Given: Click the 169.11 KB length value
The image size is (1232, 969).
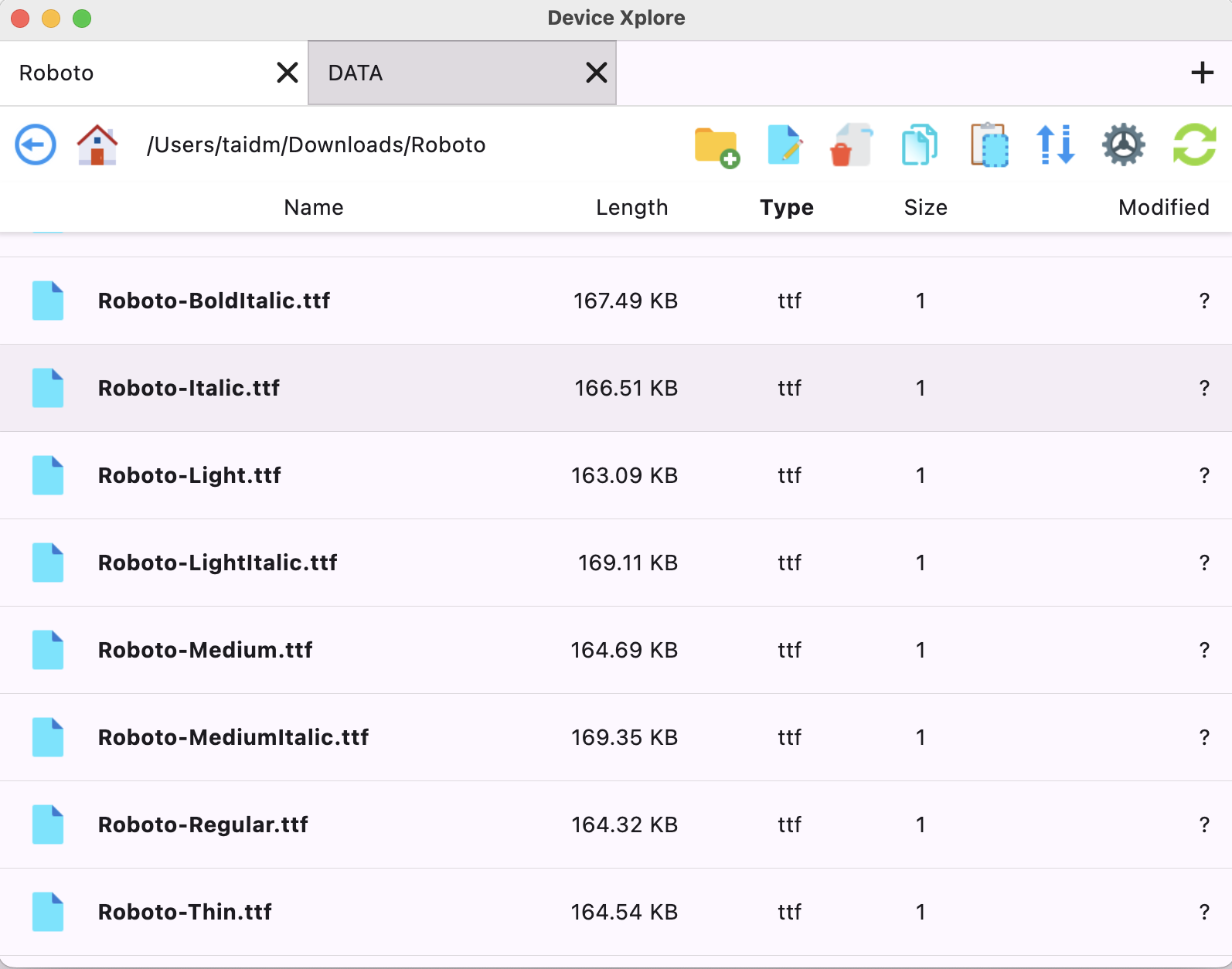Looking at the screenshot, I should (x=628, y=563).
